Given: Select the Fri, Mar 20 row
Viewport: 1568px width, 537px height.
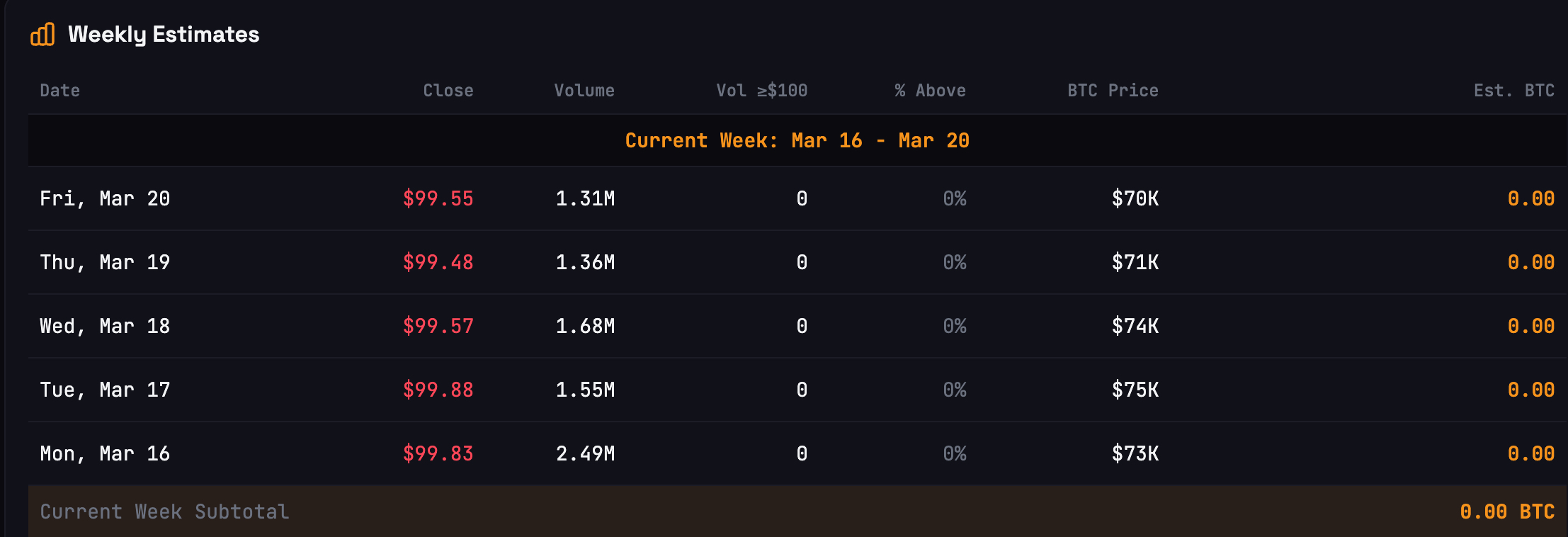Looking at the screenshot, I should coord(105,198).
